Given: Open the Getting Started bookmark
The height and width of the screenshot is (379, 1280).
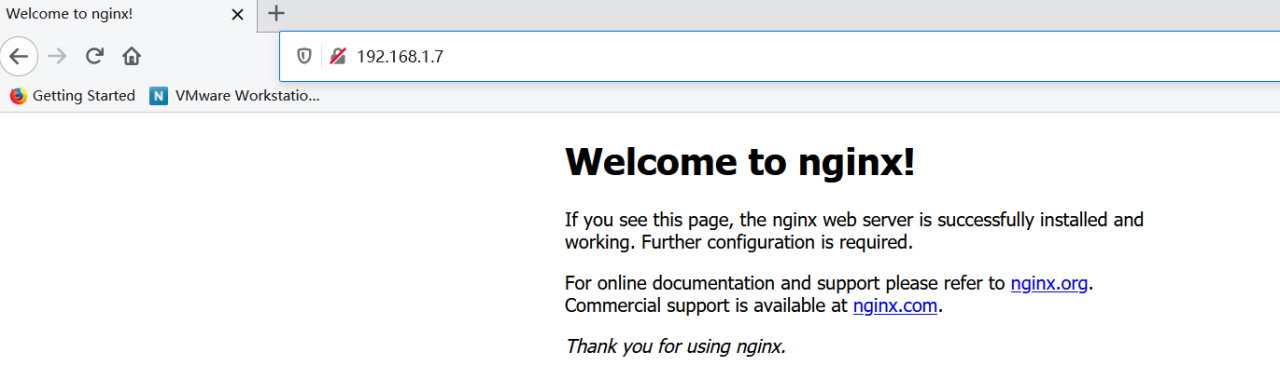Looking at the screenshot, I should pos(72,96).
